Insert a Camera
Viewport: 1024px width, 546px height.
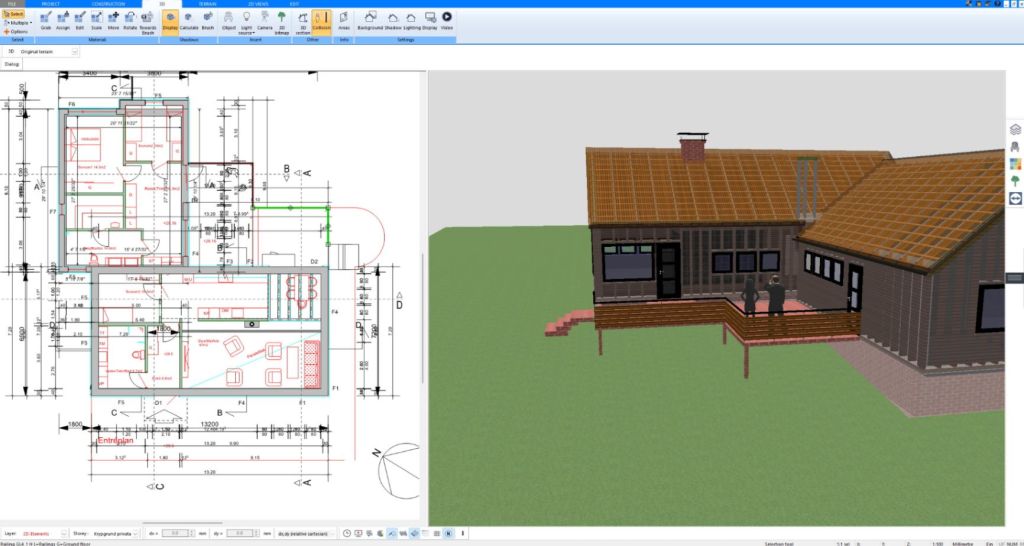click(264, 22)
